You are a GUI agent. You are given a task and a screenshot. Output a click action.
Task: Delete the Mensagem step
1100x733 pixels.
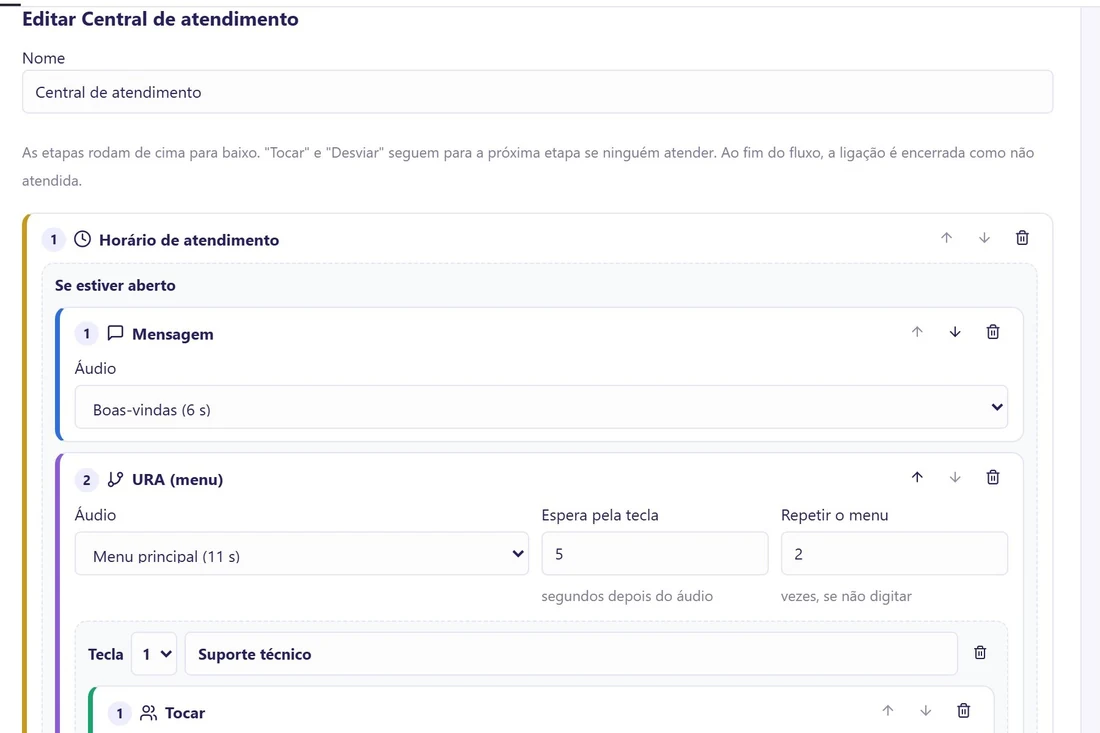[x=993, y=332]
